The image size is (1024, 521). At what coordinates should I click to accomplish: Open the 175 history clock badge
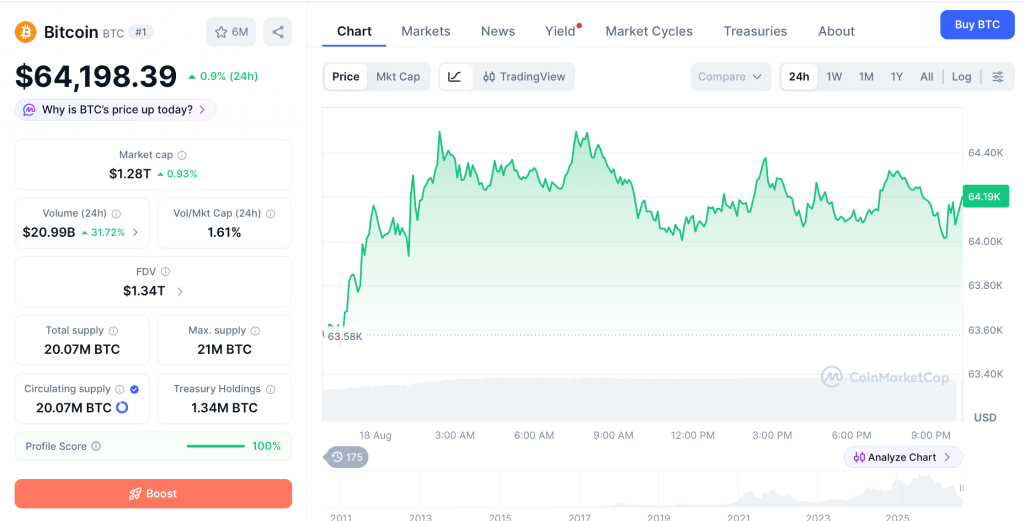pyautogui.click(x=347, y=457)
